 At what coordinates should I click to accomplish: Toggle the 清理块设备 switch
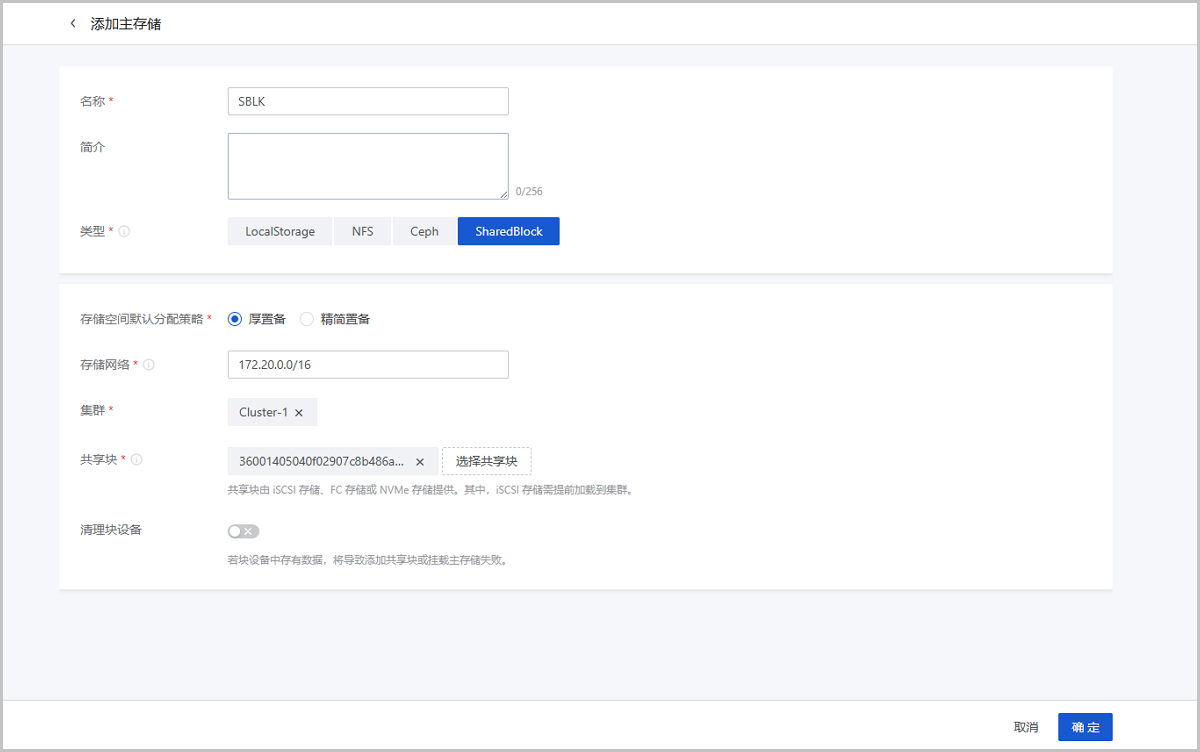[x=243, y=531]
